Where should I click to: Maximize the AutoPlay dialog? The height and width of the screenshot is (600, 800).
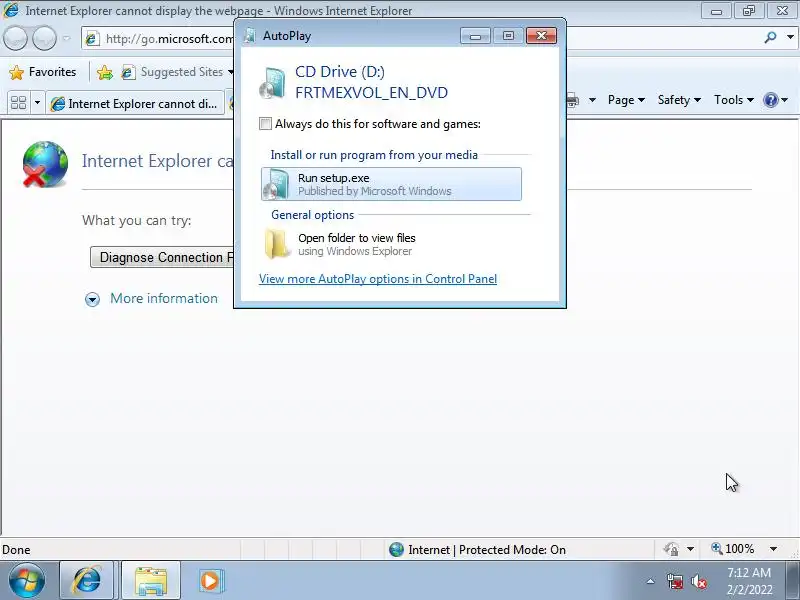[x=508, y=35]
